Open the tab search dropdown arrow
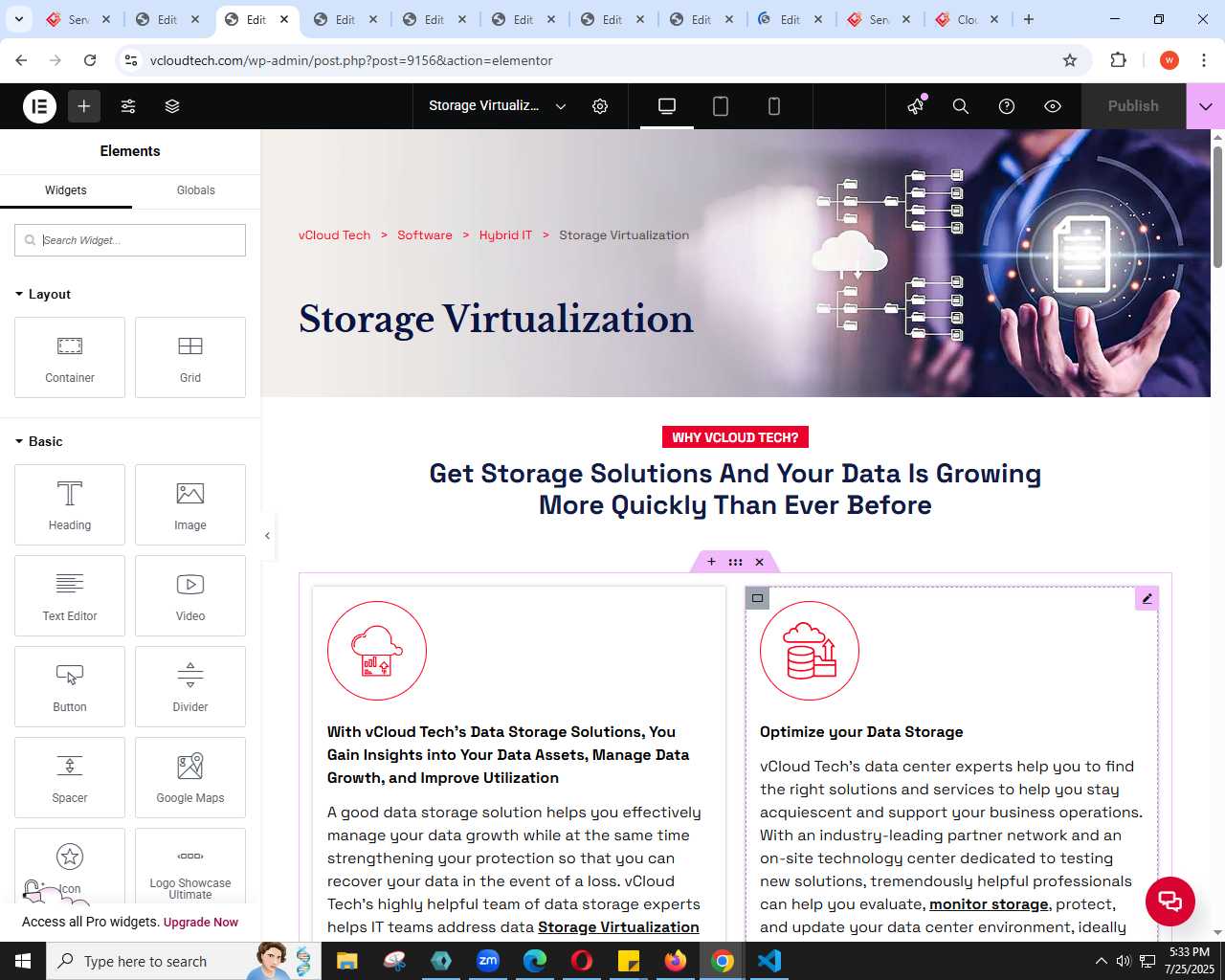The image size is (1225, 980). (19, 19)
